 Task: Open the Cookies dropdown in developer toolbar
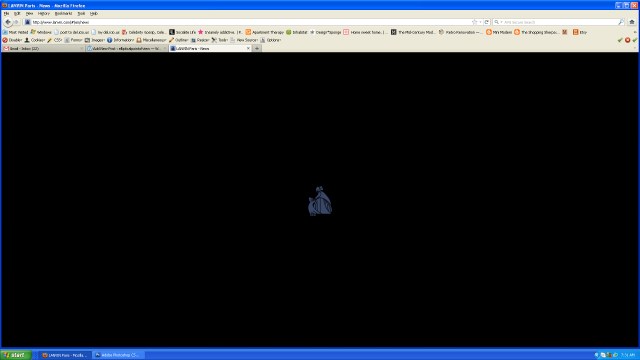35,40
